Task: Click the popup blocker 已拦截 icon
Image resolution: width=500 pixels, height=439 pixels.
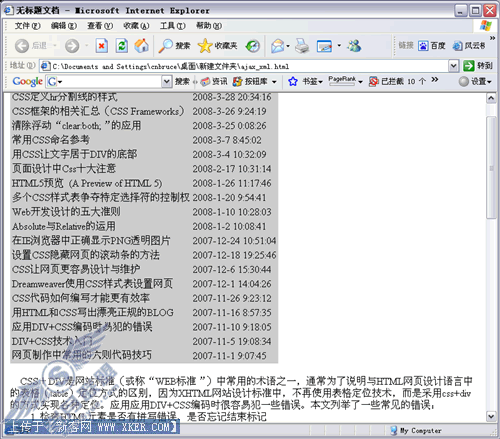Action: pyautogui.click(x=373, y=81)
